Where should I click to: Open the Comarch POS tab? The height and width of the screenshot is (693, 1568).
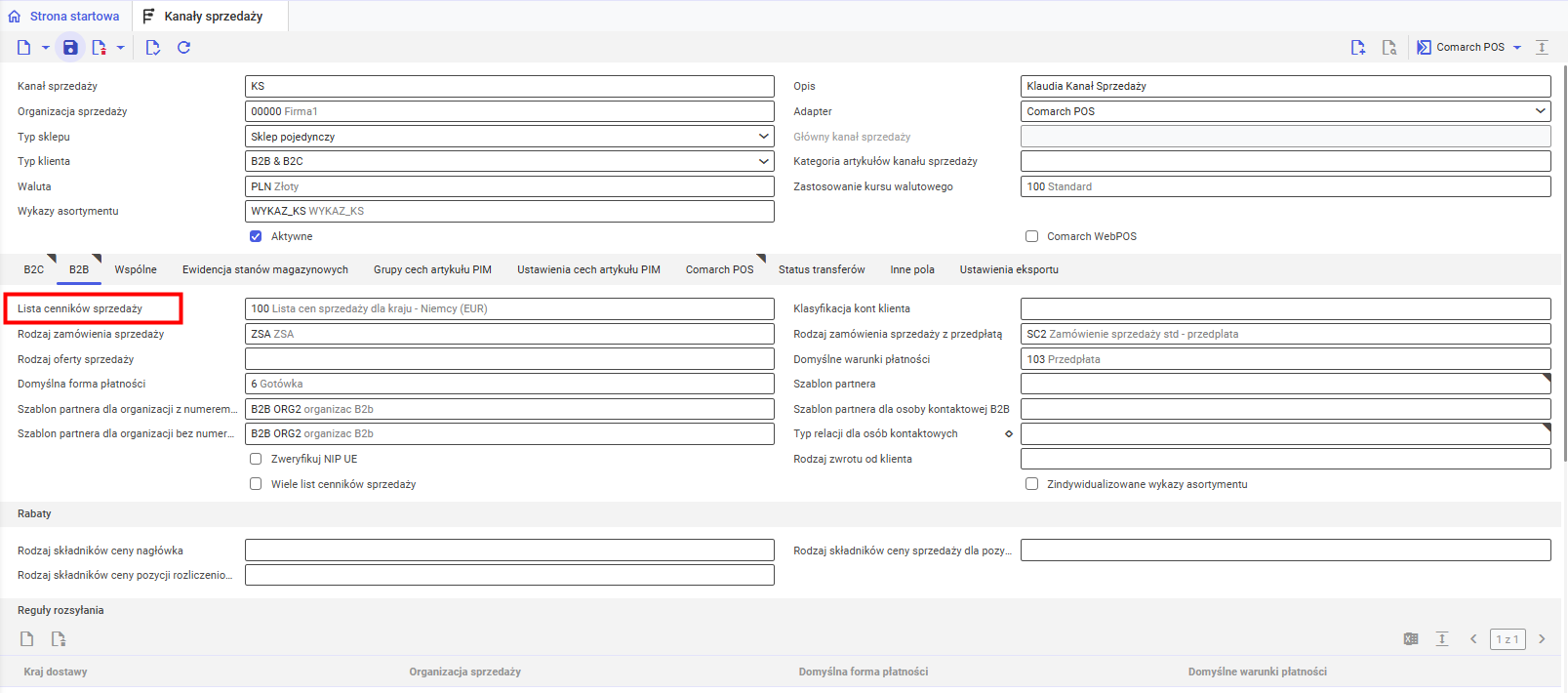pos(719,269)
